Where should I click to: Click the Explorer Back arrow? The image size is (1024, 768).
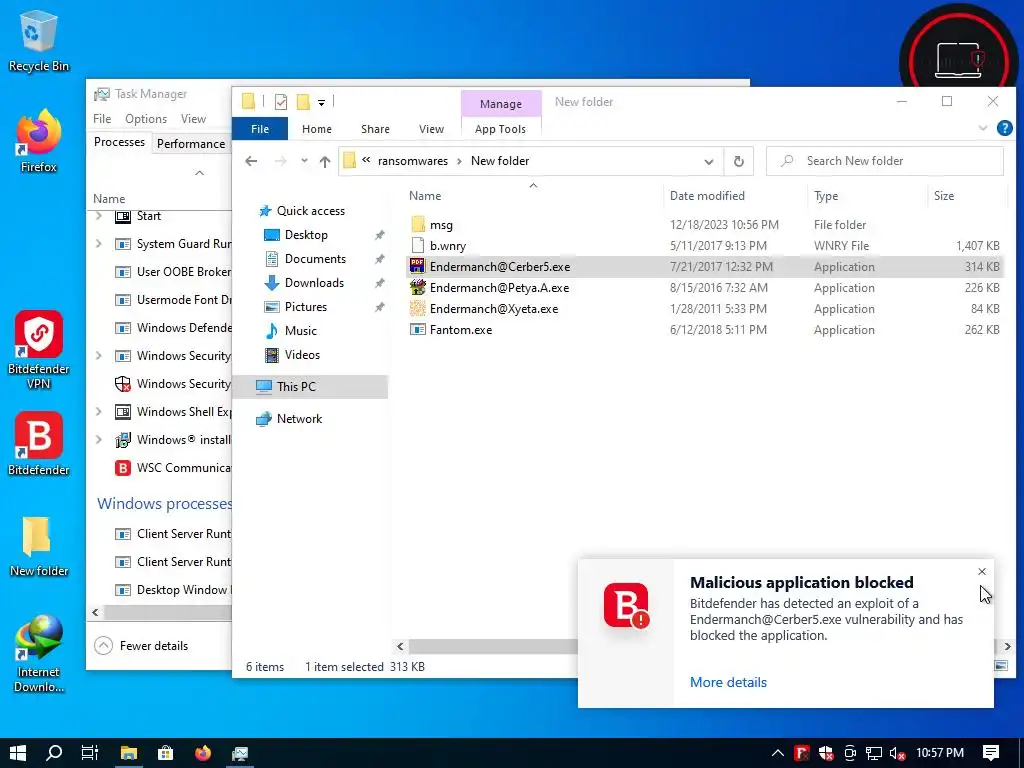coord(251,161)
